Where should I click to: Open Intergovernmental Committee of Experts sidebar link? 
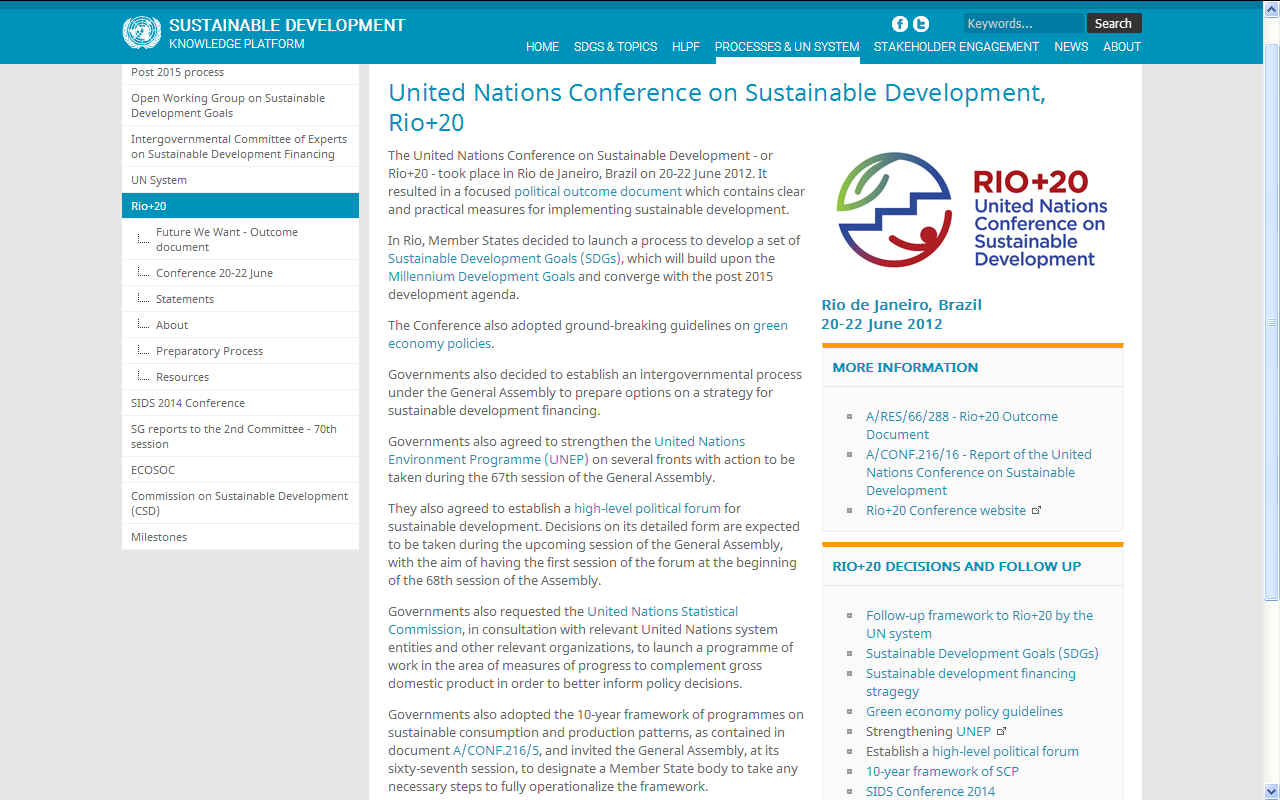pyautogui.click(x=240, y=146)
